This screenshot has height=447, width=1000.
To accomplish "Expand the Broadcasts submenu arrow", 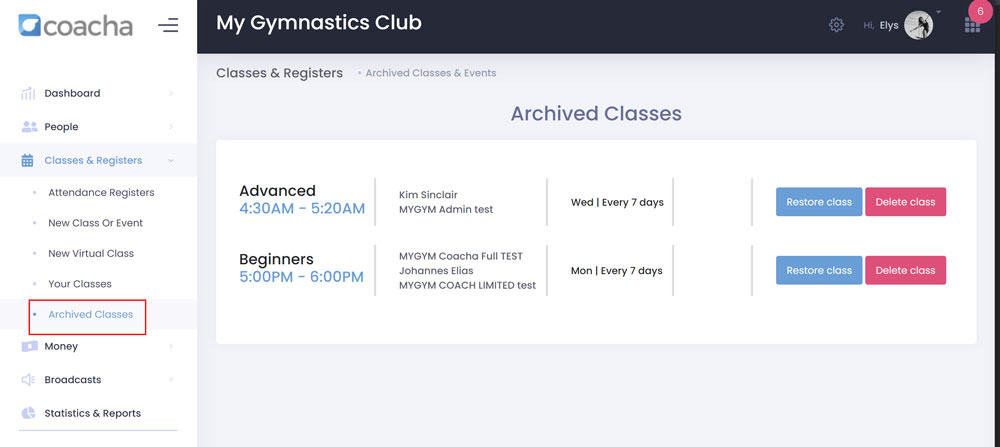I will coord(171,380).
